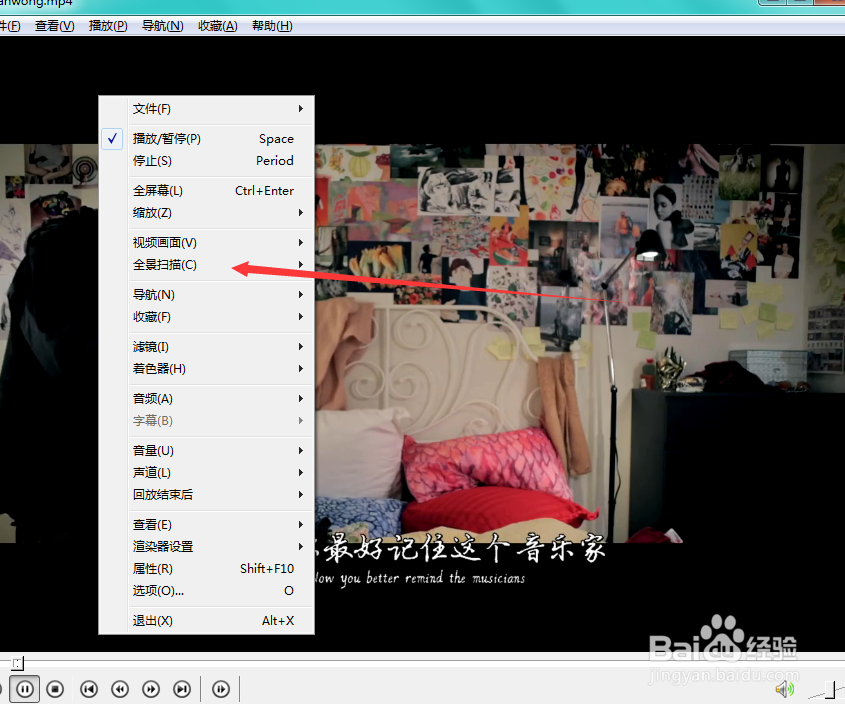The width and height of the screenshot is (845, 704).
Task: Mute audio via the speaker icon
Action: [785, 688]
